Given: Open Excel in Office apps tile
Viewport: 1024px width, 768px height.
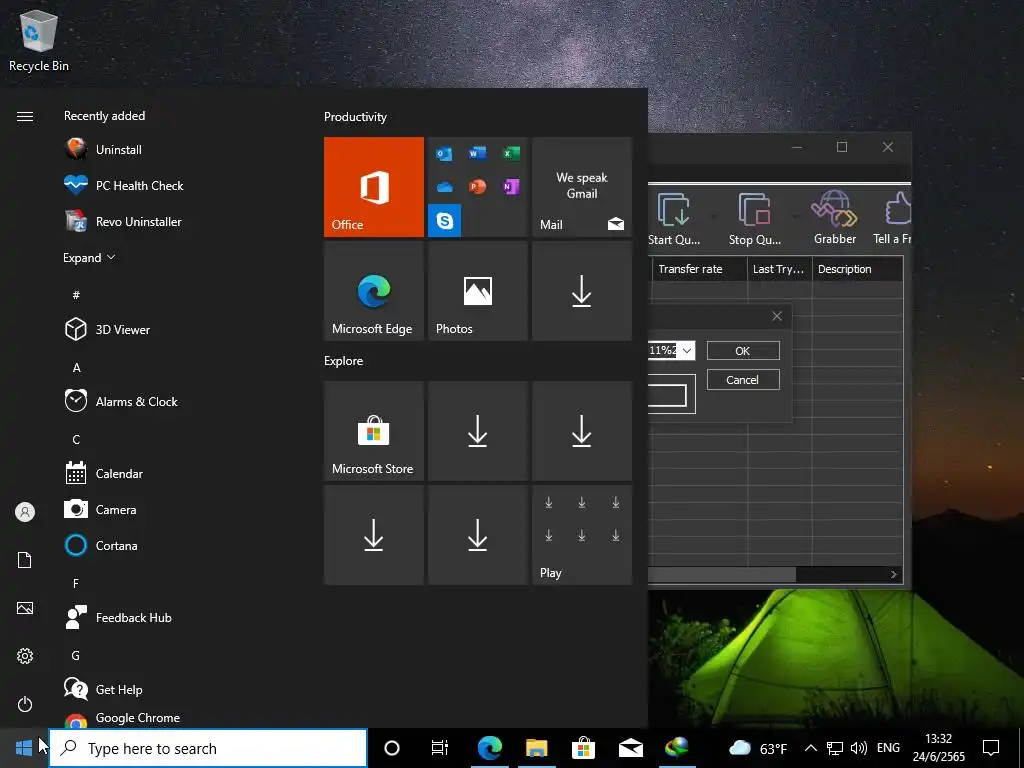Looking at the screenshot, I should [511, 153].
